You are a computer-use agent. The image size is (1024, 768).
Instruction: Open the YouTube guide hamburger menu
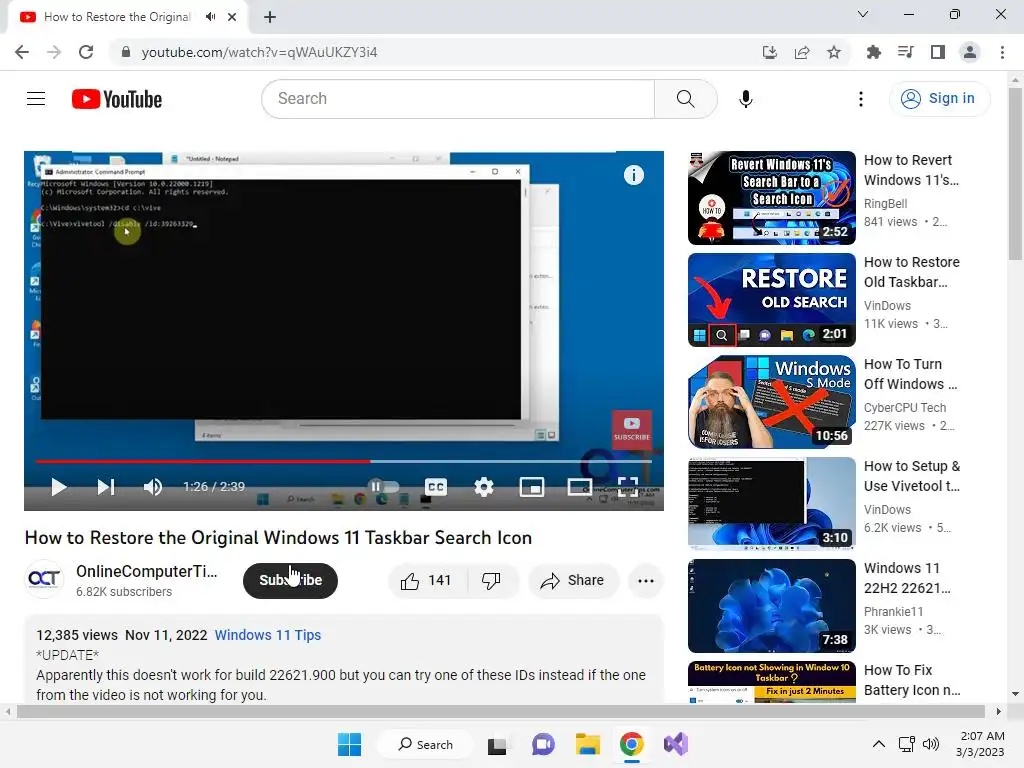[36, 99]
